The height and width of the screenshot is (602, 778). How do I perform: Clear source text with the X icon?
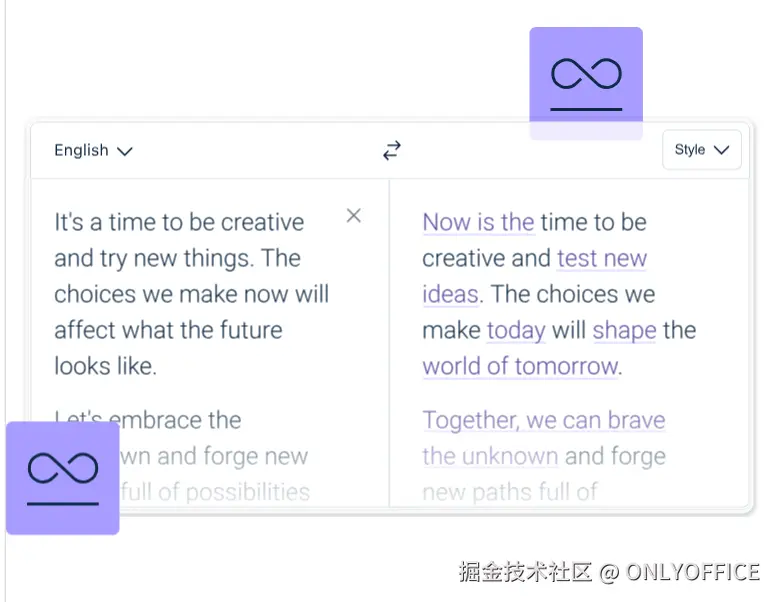pos(354,215)
